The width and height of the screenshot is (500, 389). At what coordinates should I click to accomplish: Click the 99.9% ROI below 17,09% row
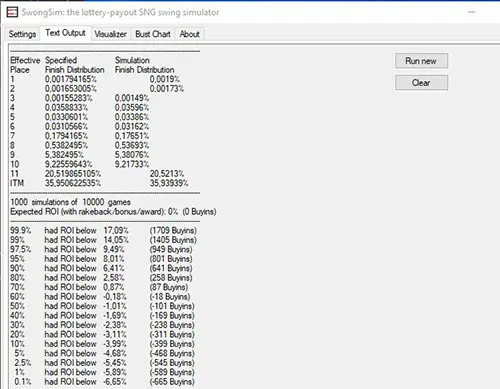pos(103,230)
